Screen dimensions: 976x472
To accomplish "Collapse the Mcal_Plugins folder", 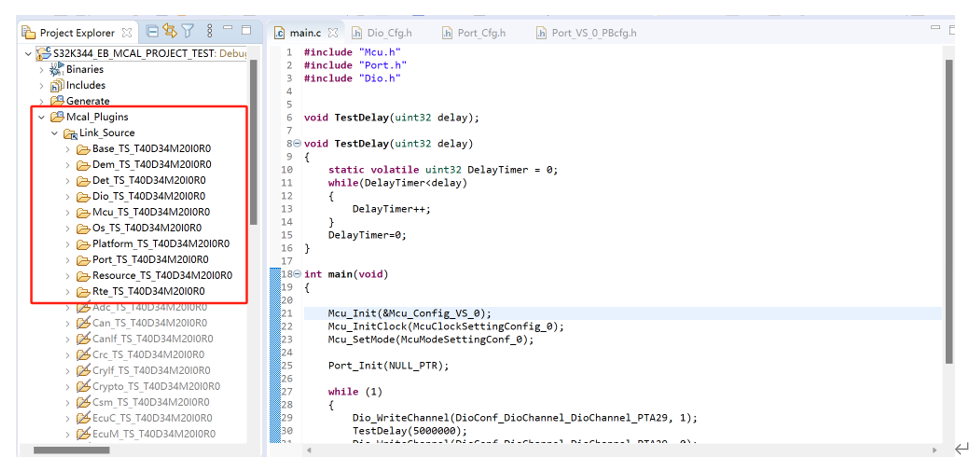I will pyautogui.click(x=42, y=116).
